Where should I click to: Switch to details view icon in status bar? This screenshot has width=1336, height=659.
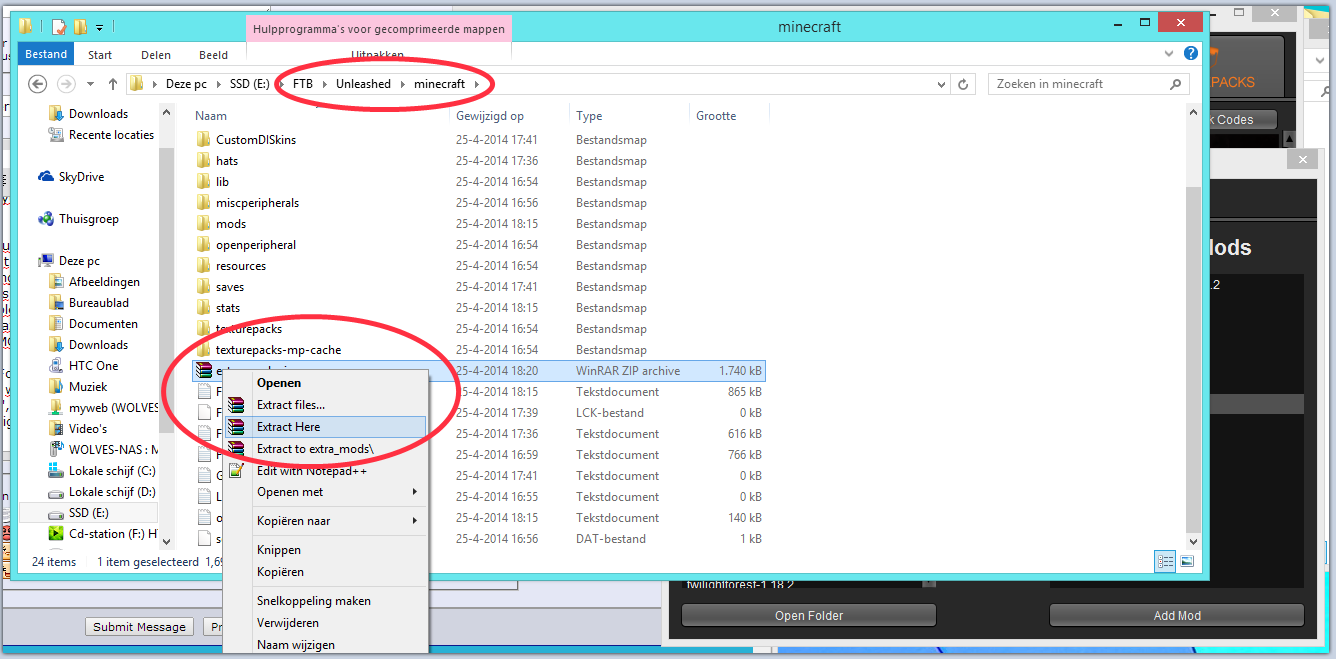pos(1165,562)
